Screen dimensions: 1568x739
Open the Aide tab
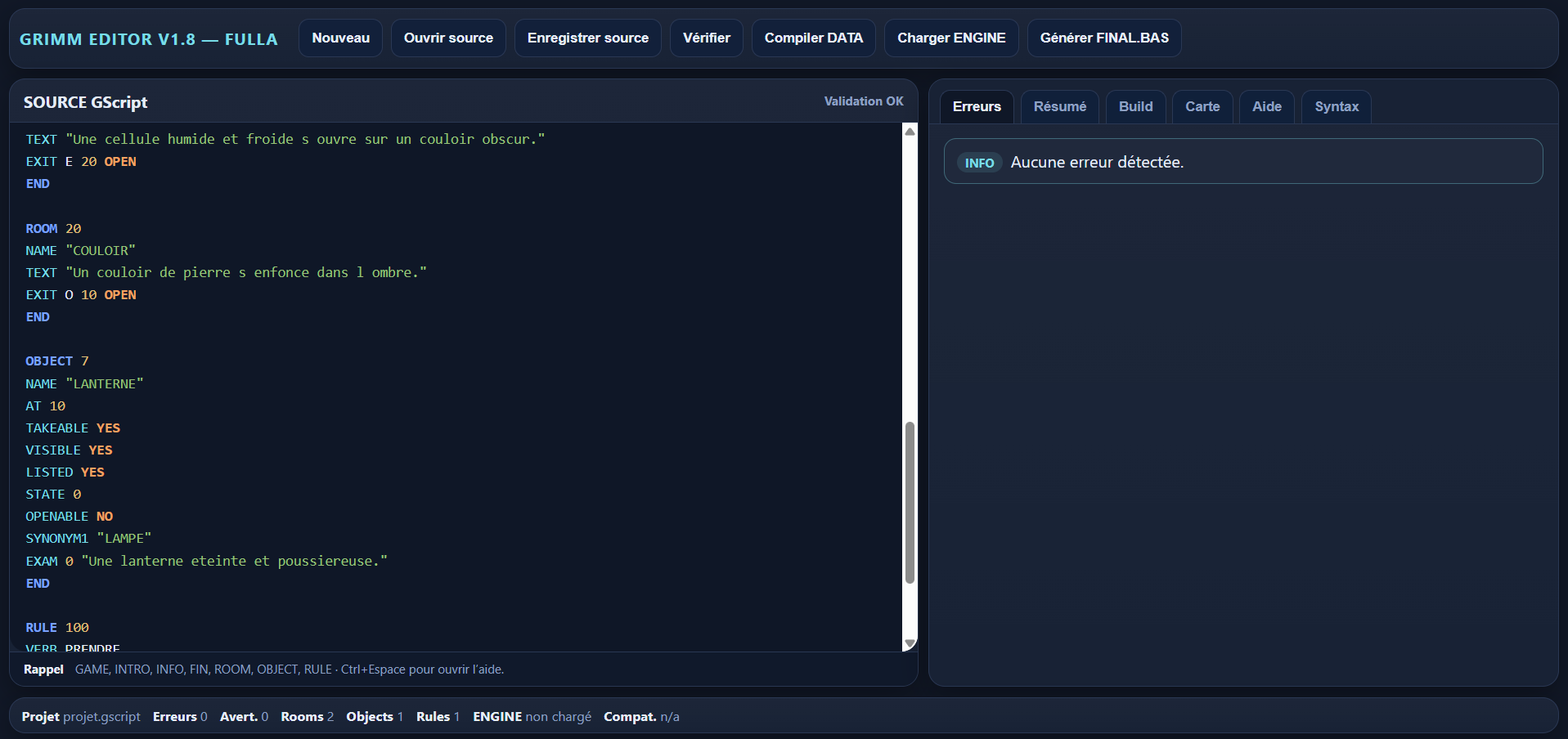1266,107
